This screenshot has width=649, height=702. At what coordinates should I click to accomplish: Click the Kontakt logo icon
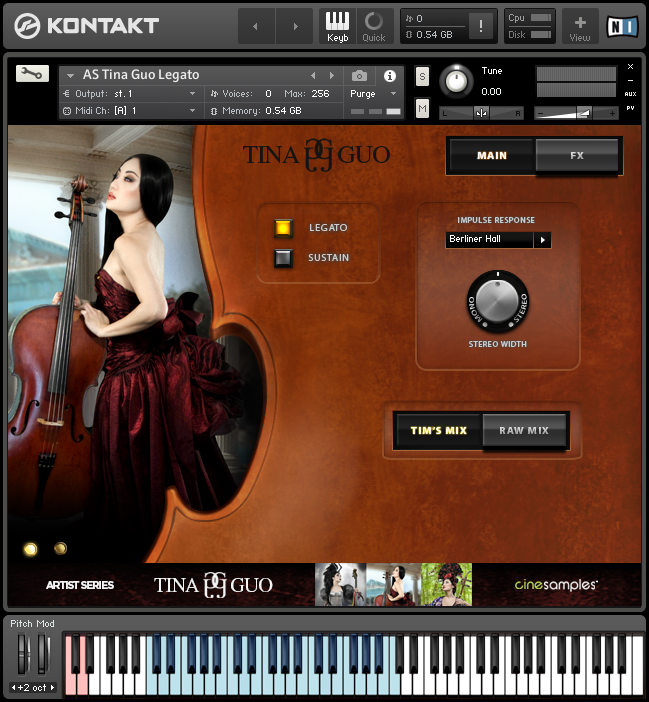tap(27, 26)
